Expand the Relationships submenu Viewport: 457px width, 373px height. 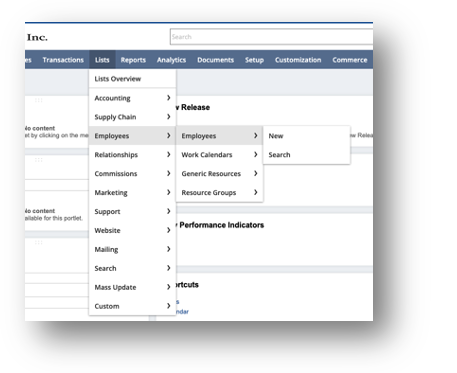click(x=132, y=155)
